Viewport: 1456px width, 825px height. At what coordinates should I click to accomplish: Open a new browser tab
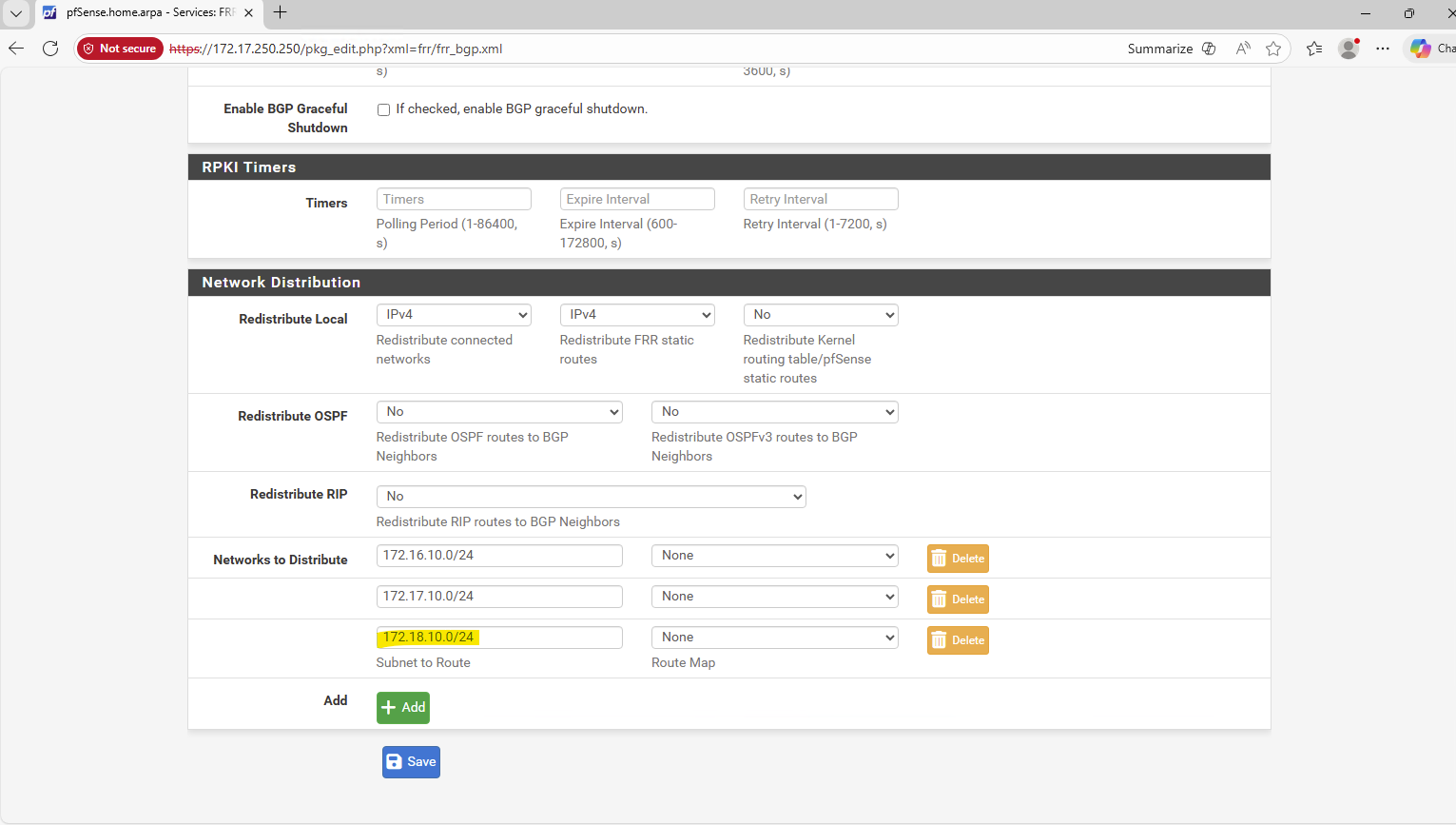pos(280,13)
